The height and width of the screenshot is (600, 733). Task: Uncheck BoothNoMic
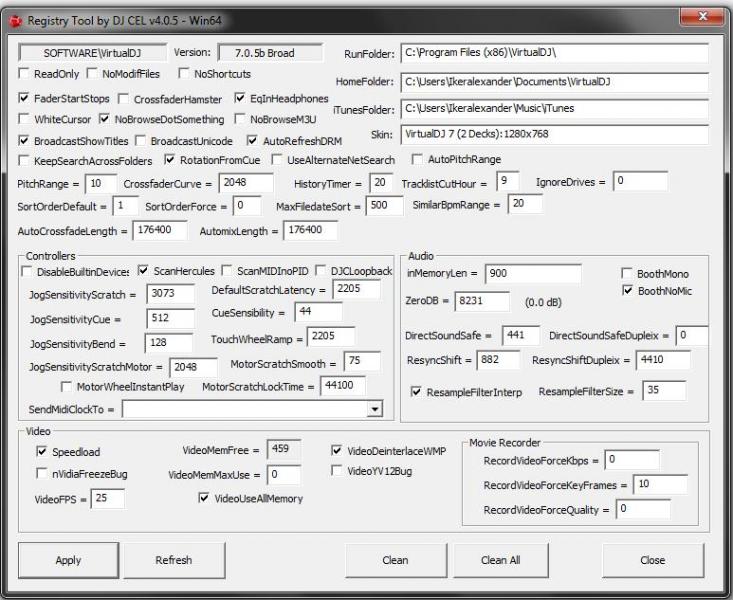[x=628, y=290]
